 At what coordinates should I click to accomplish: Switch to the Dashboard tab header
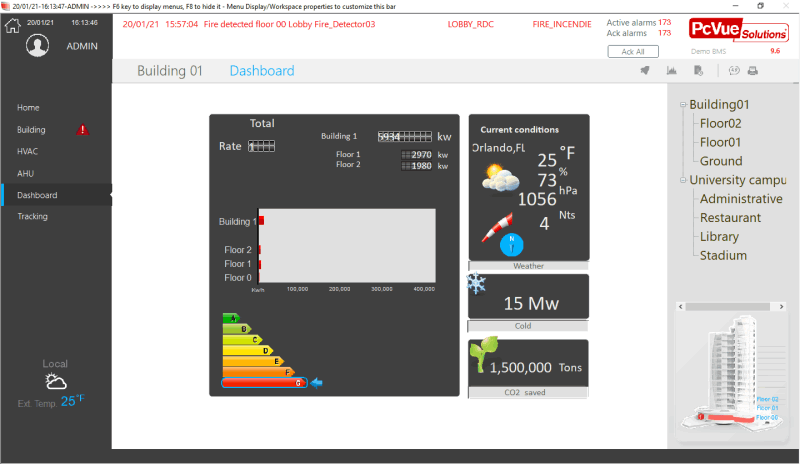coord(262,71)
